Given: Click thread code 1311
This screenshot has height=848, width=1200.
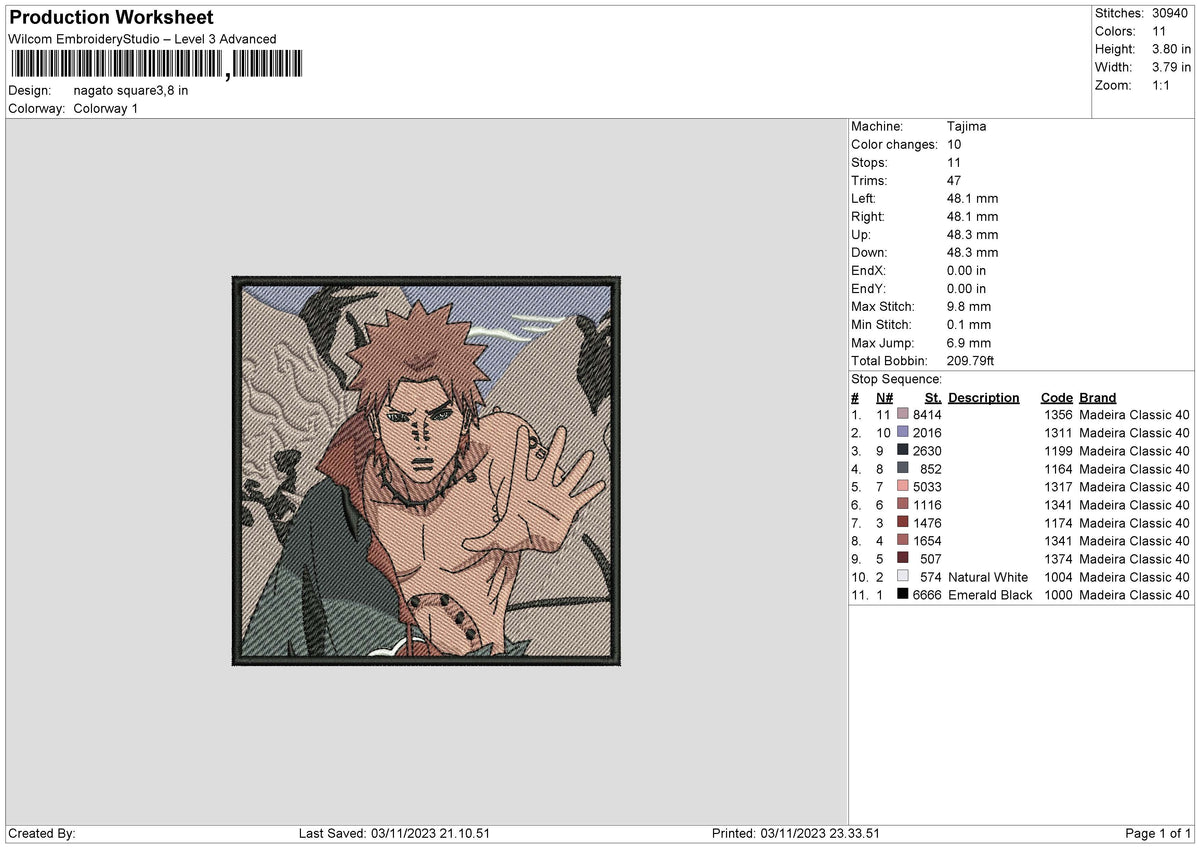Looking at the screenshot, I should point(1056,433).
